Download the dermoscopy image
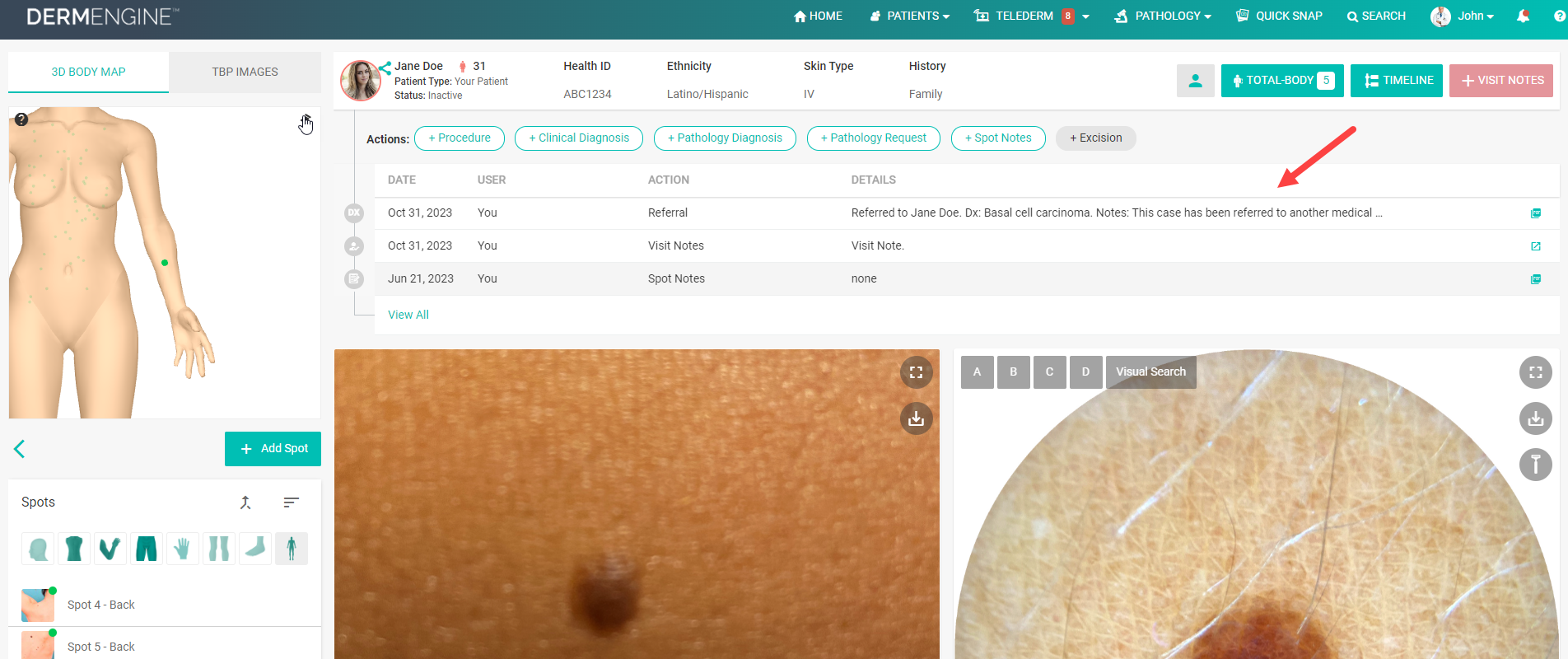 click(x=1535, y=418)
